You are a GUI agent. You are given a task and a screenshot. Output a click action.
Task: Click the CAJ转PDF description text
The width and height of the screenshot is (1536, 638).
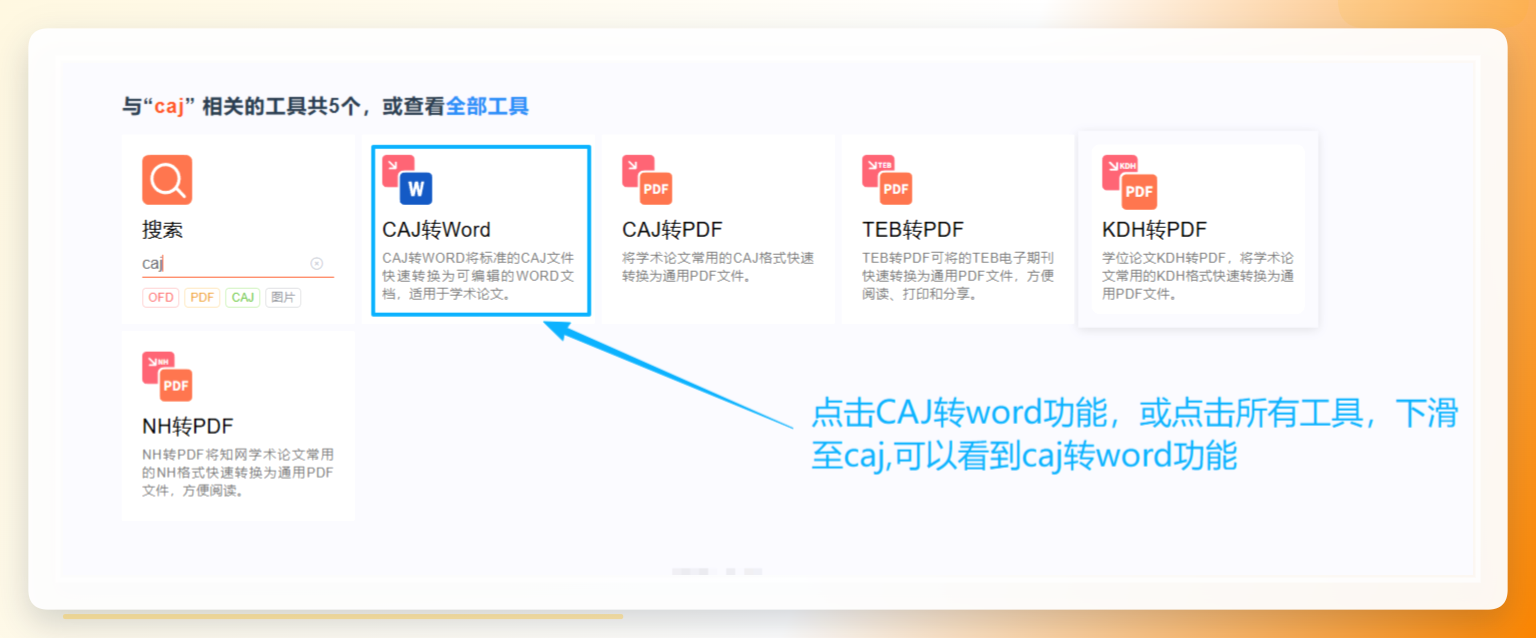(718, 267)
